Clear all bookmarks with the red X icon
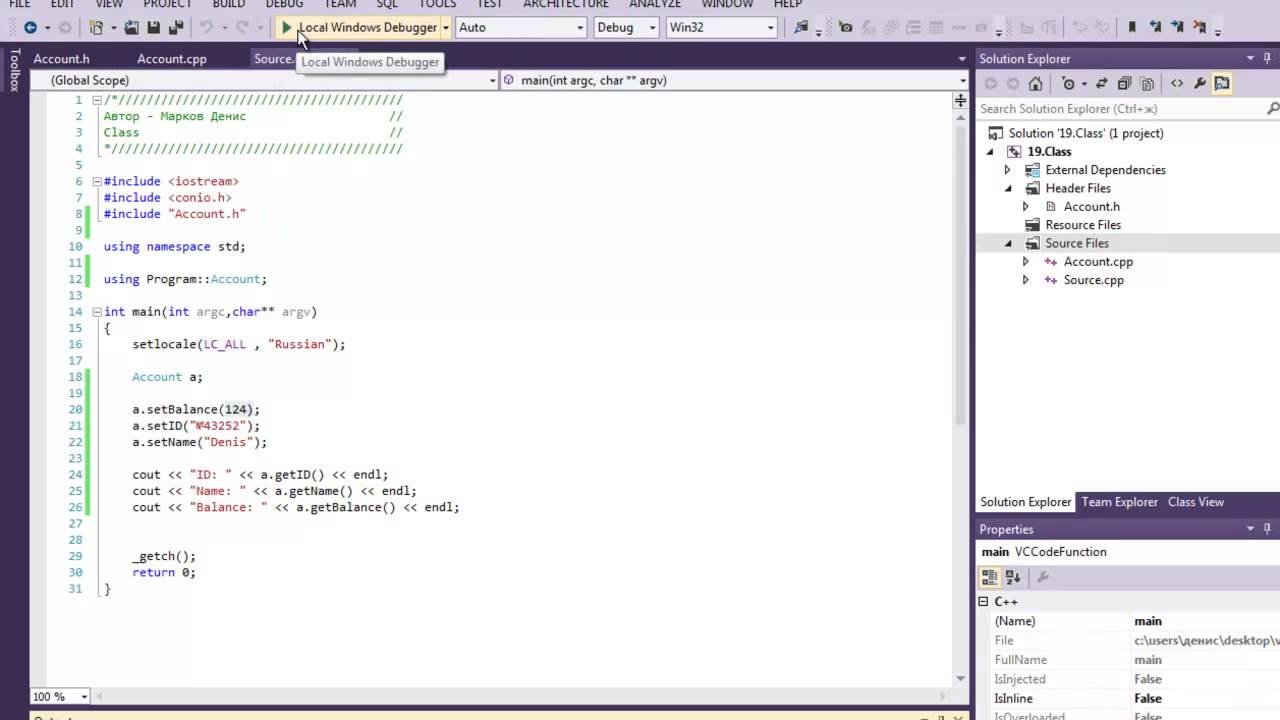The height and width of the screenshot is (720, 1280). 1200,28
